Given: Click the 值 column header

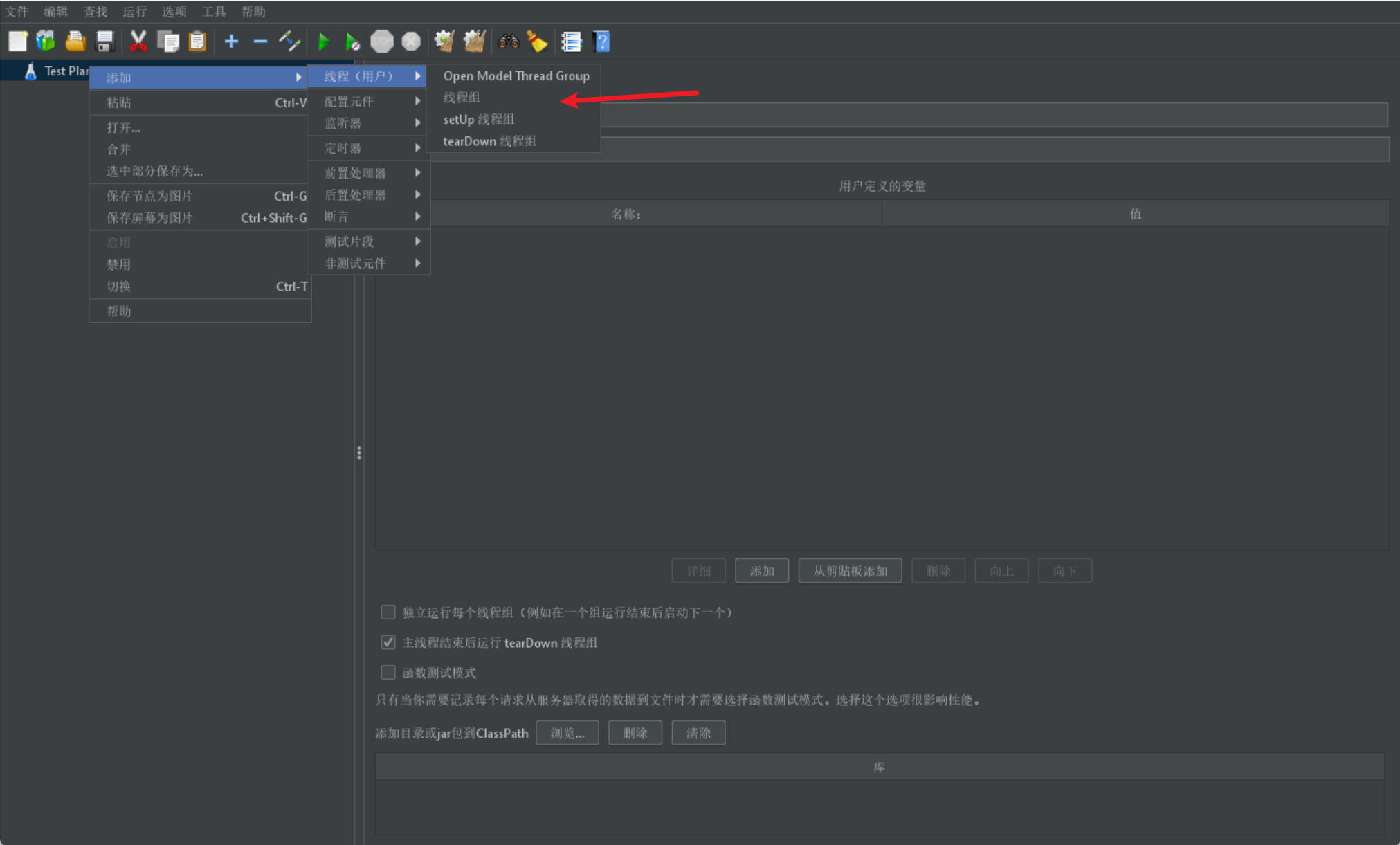Looking at the screenshot, I should pos(1136,214).
